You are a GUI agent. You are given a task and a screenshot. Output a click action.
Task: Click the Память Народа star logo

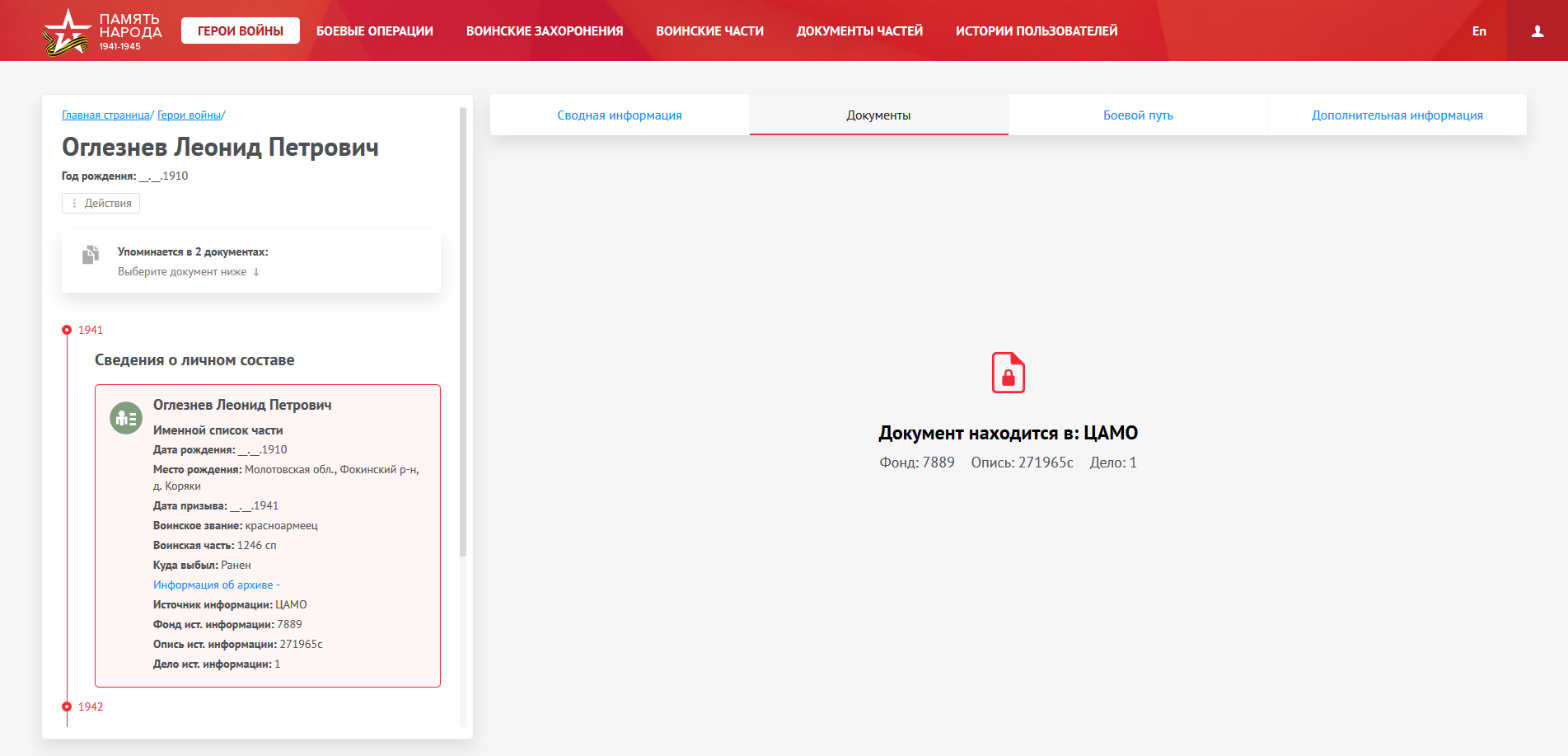(66, 31)
